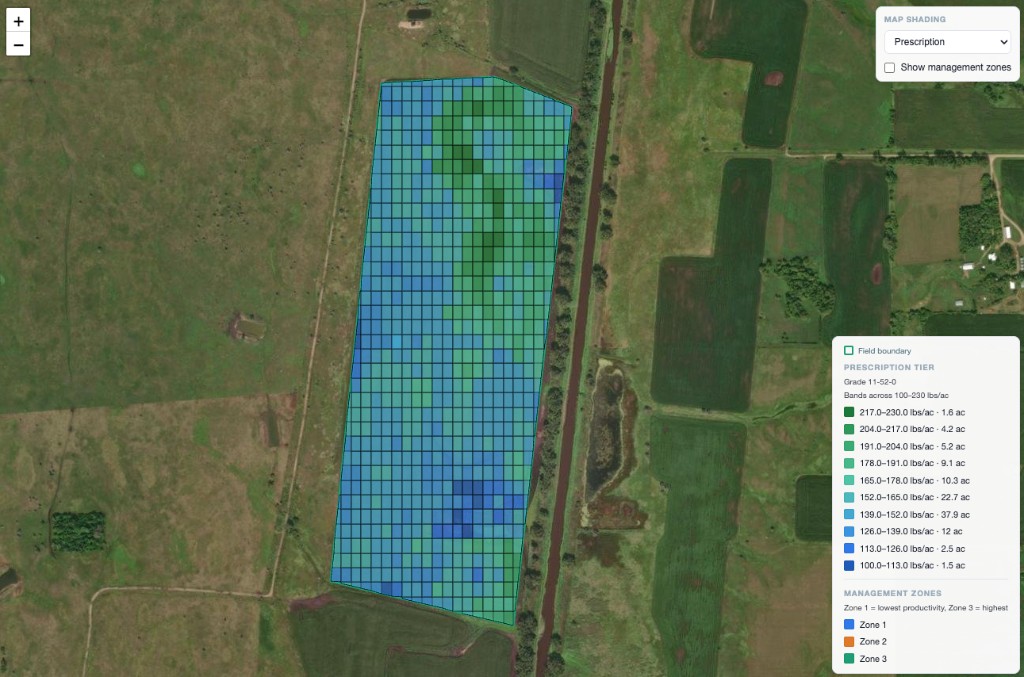Select the 100.0–113.0 lbs/ac color swatch
1024x677 pixels.
(x=849, y=565)
